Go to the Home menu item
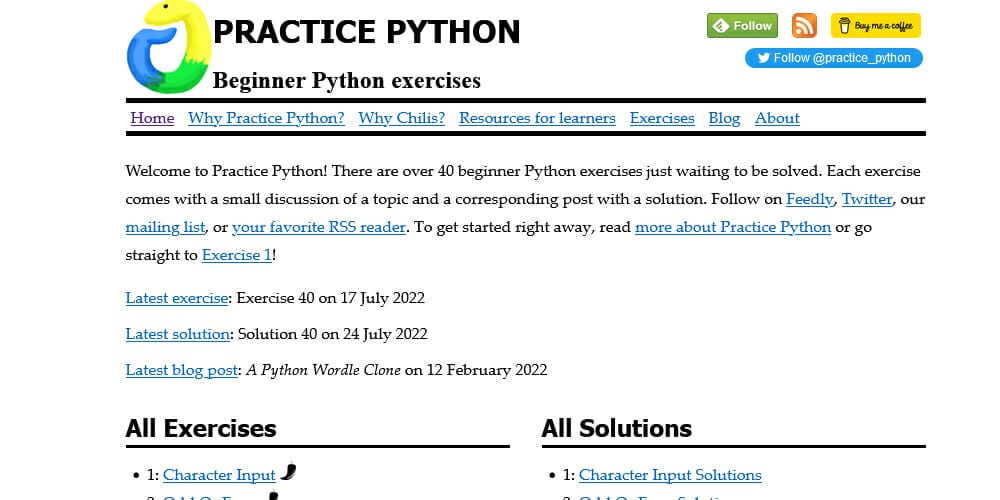This screenshot has width=1000, height=500. 152,118
